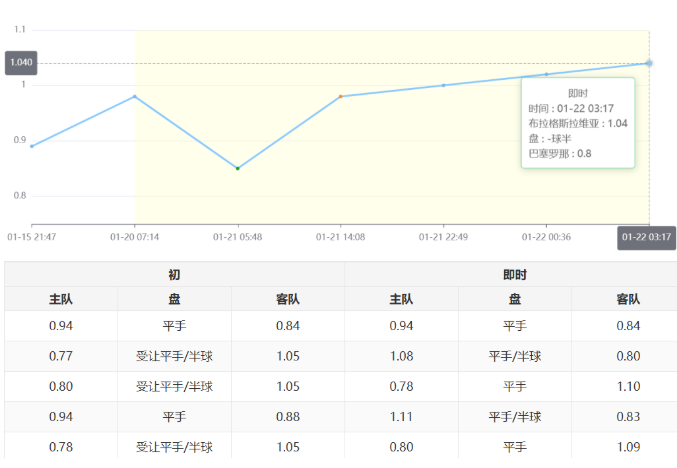The image size is (677, 468).
Task: Click the orange data point at 01-21 14:08
Action: click(341, 96)
